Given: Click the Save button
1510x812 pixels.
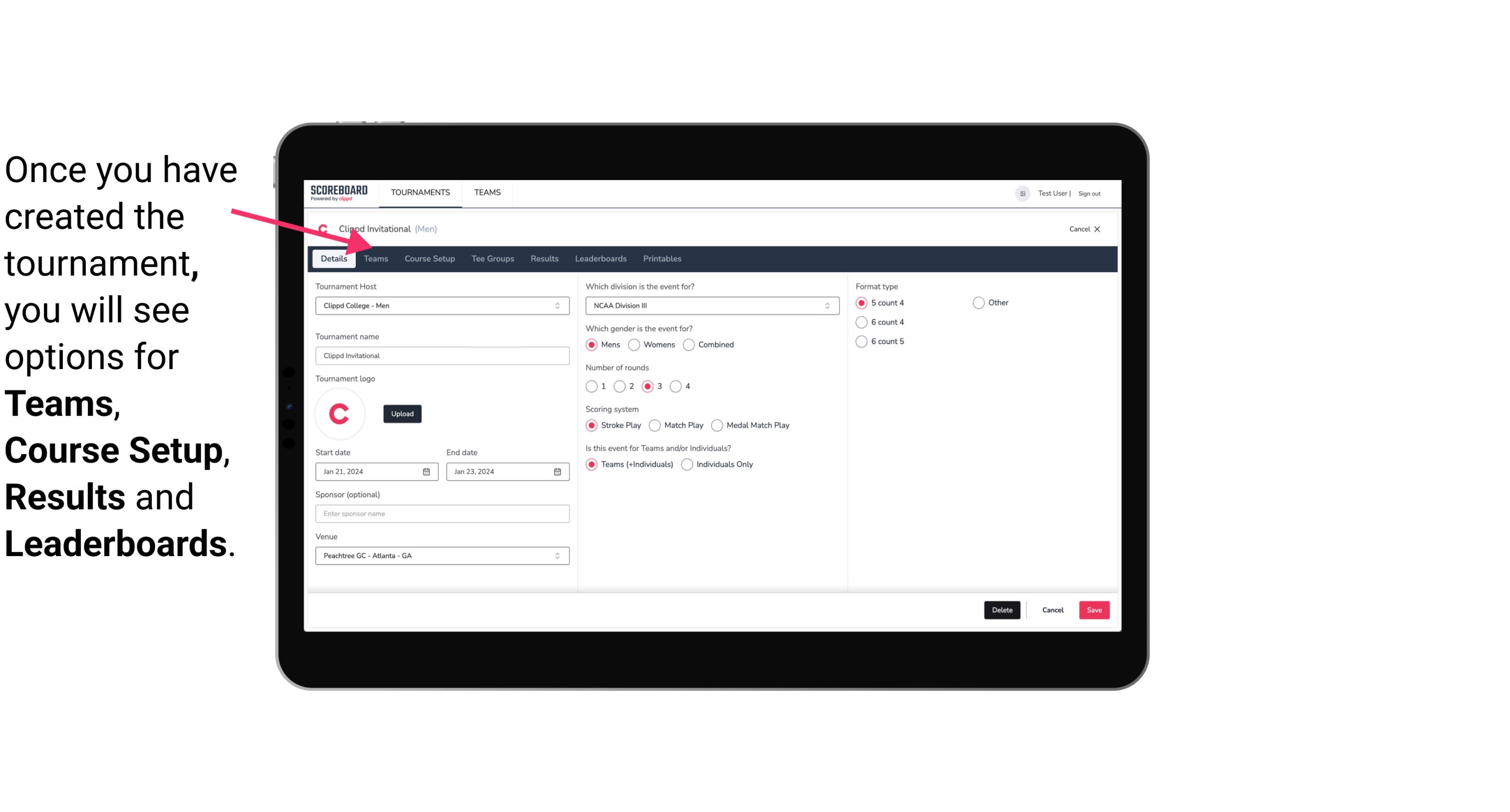Looking at the screenshot, I should [1094, 610].
